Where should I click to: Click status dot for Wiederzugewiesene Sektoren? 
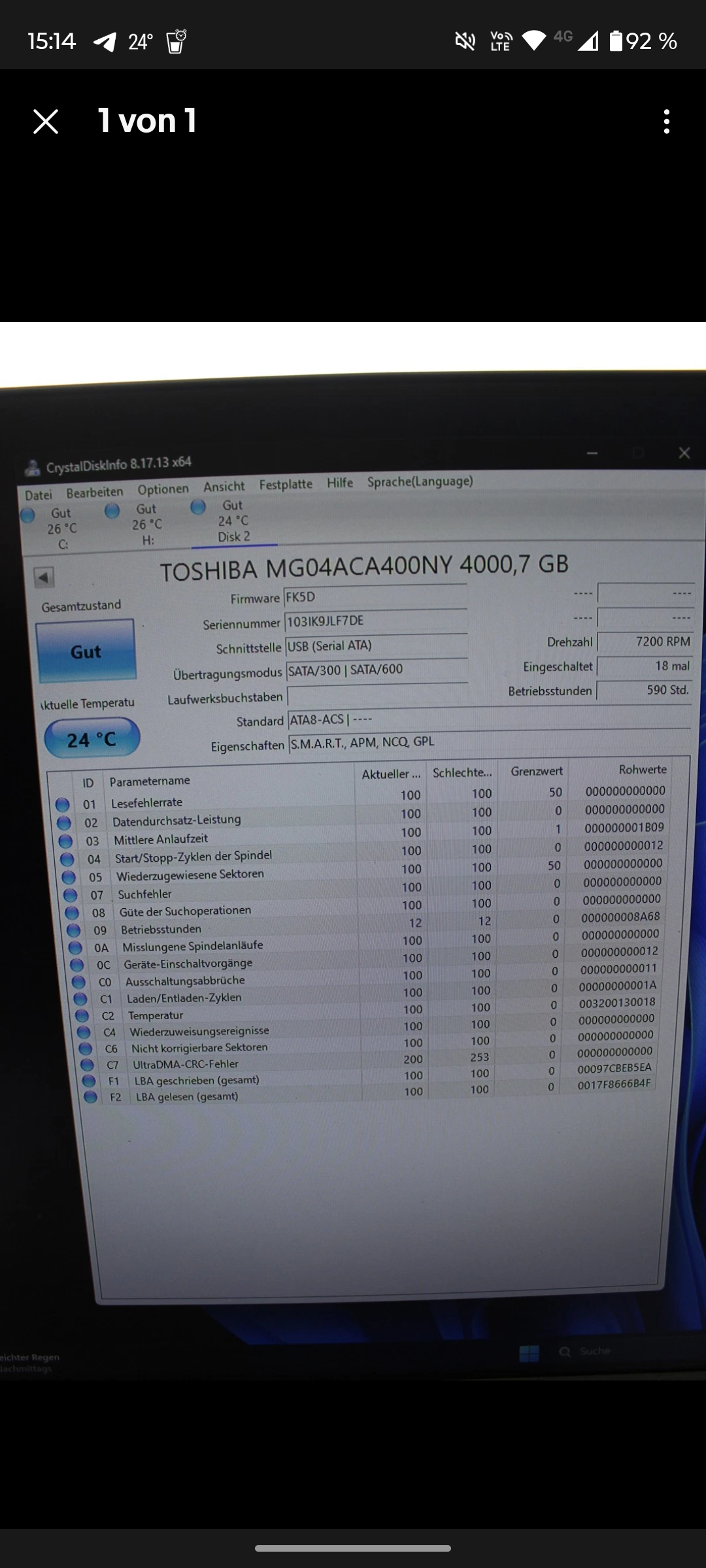pos(69,877)
